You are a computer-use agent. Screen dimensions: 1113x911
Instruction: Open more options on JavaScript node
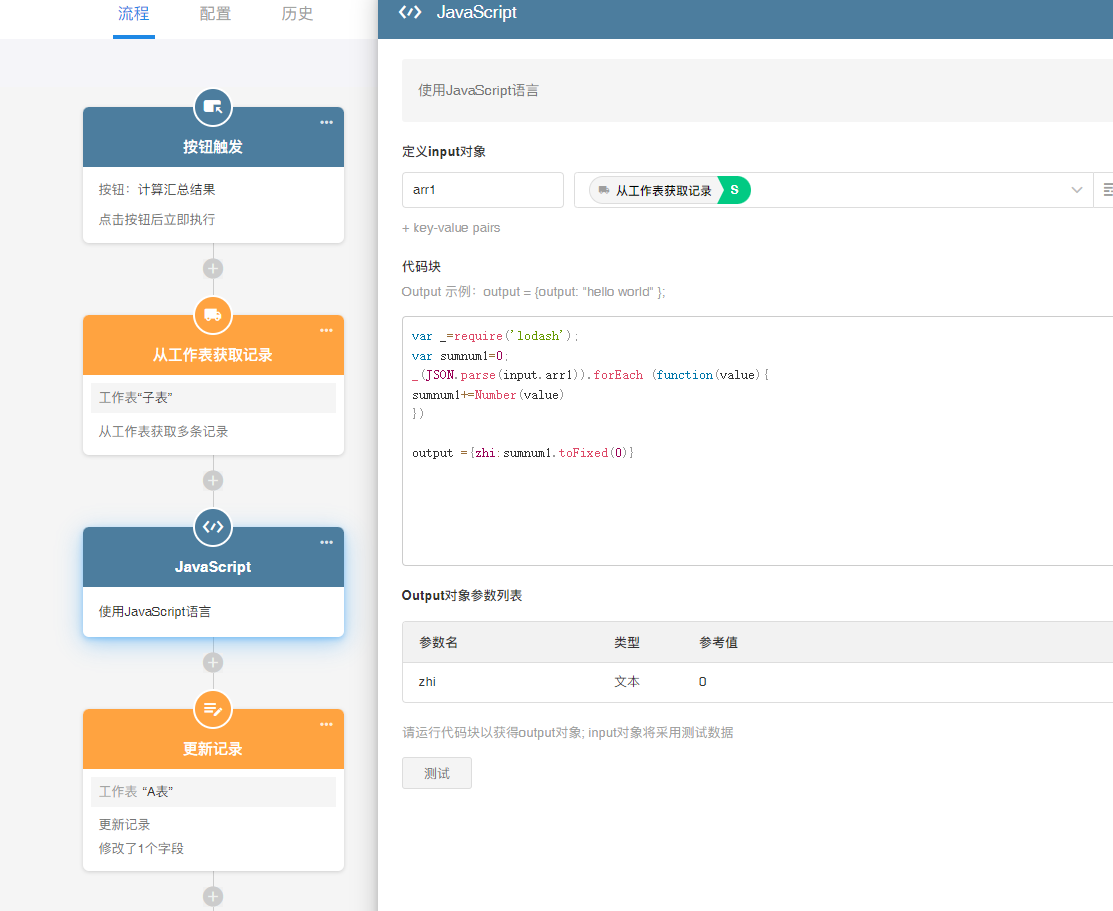(327, 542)
